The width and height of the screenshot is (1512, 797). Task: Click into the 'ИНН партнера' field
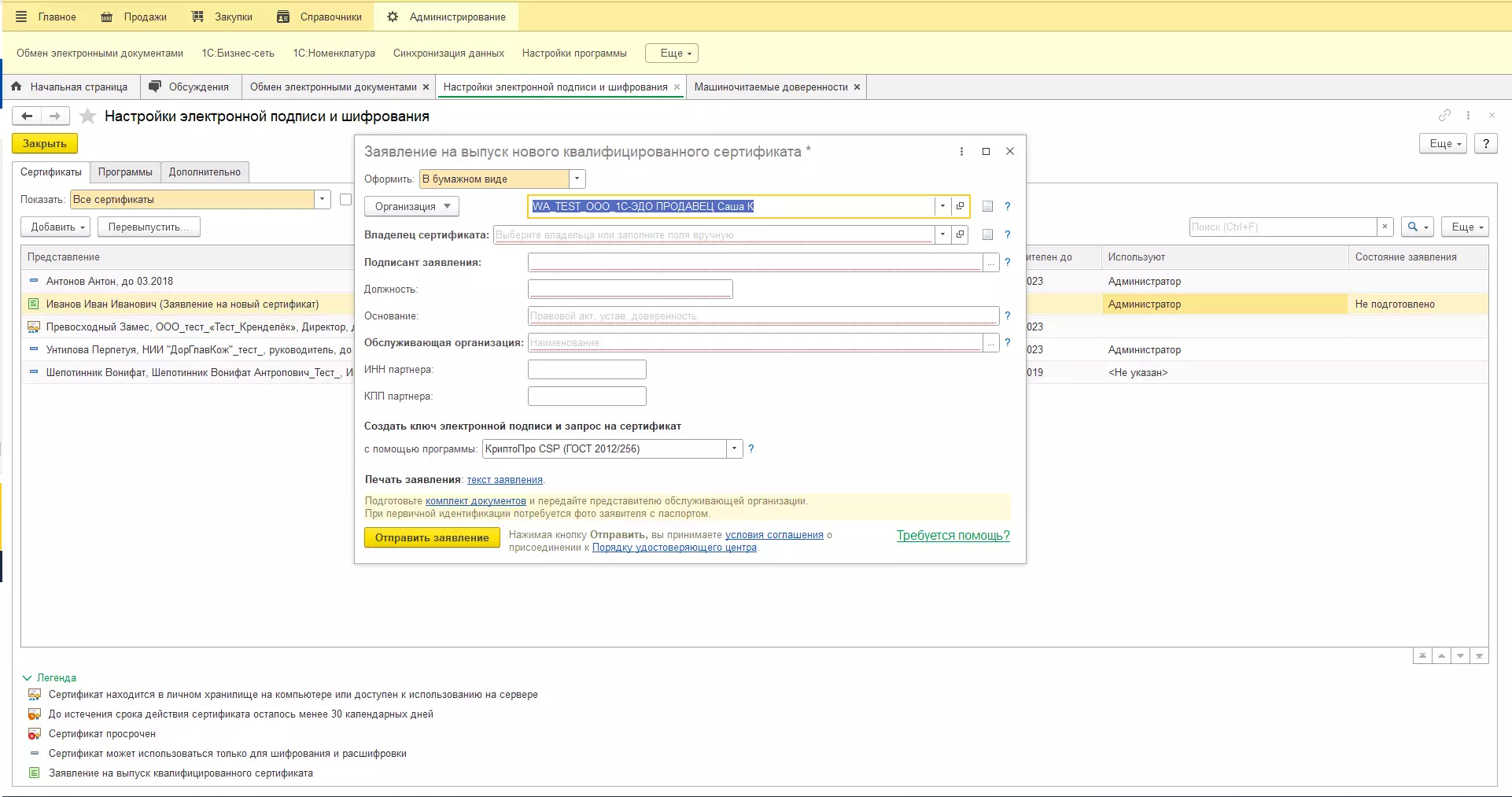(587, 369)
